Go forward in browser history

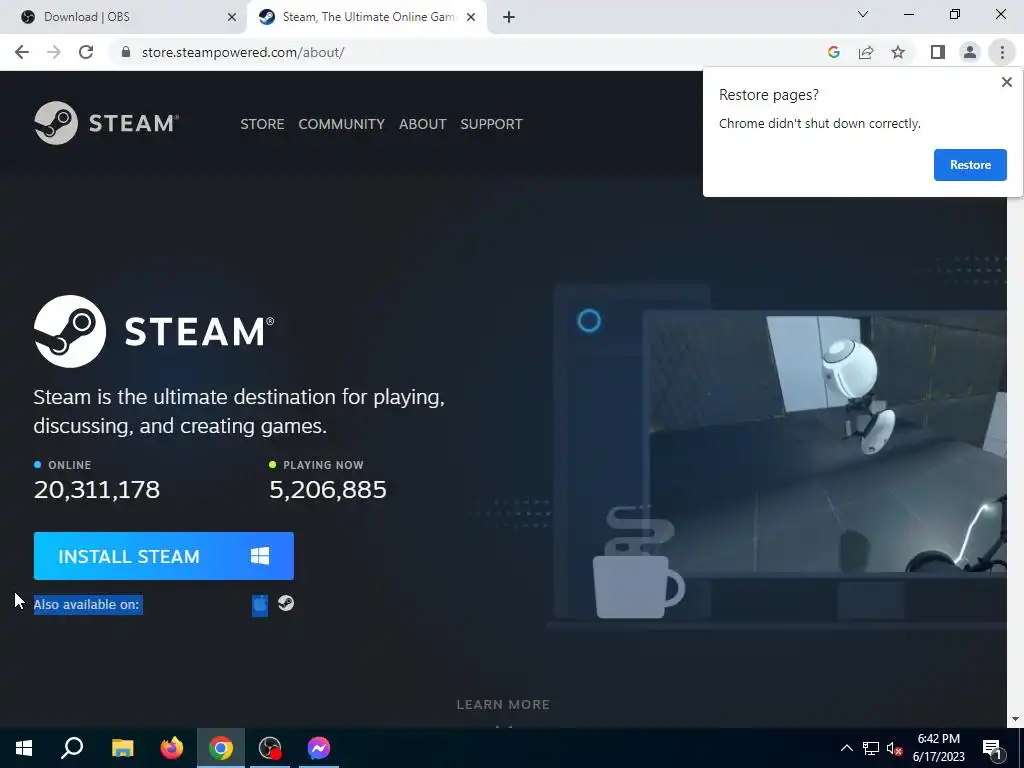point(54,52)
